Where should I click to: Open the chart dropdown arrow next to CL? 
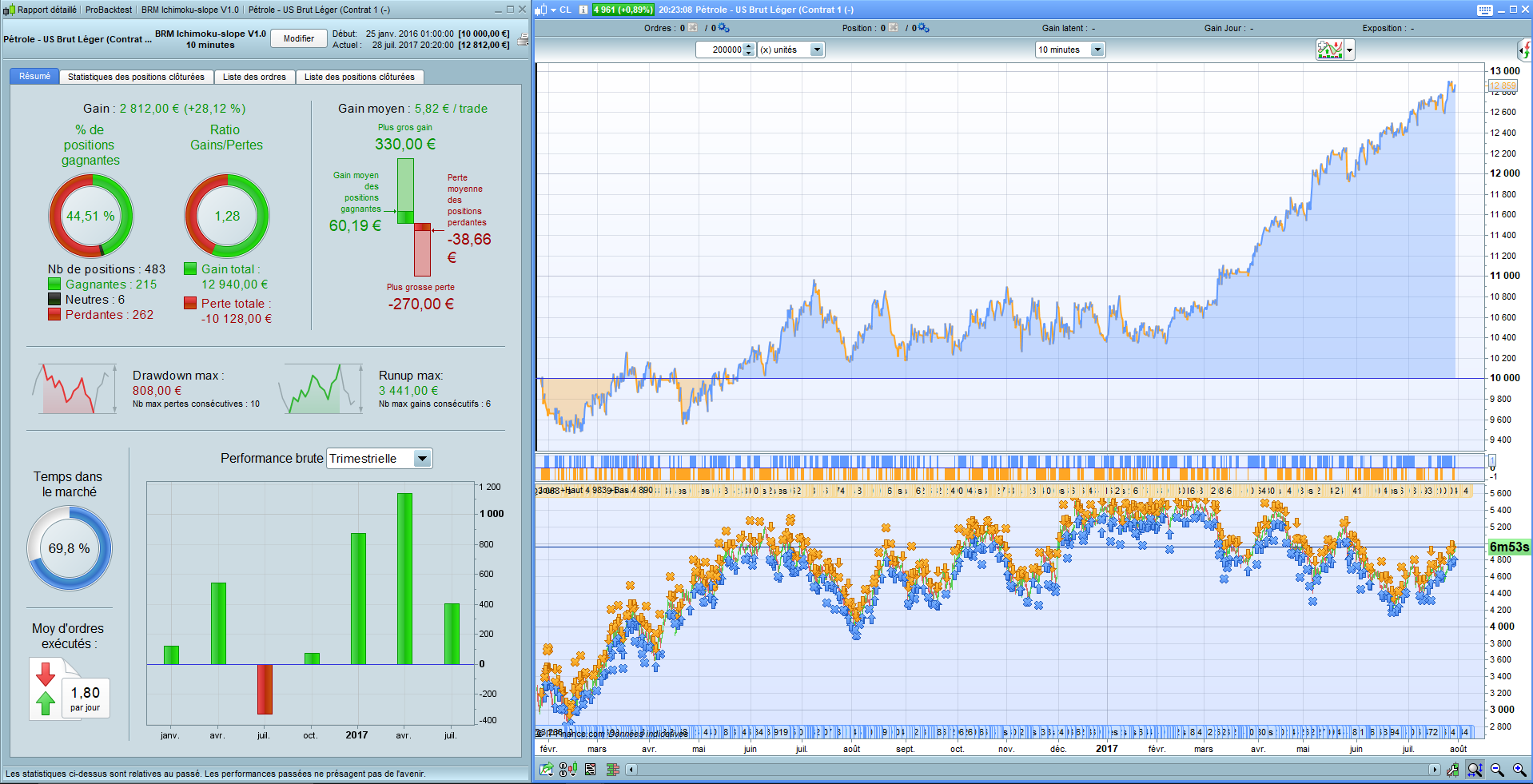click(x=553, y=10)
